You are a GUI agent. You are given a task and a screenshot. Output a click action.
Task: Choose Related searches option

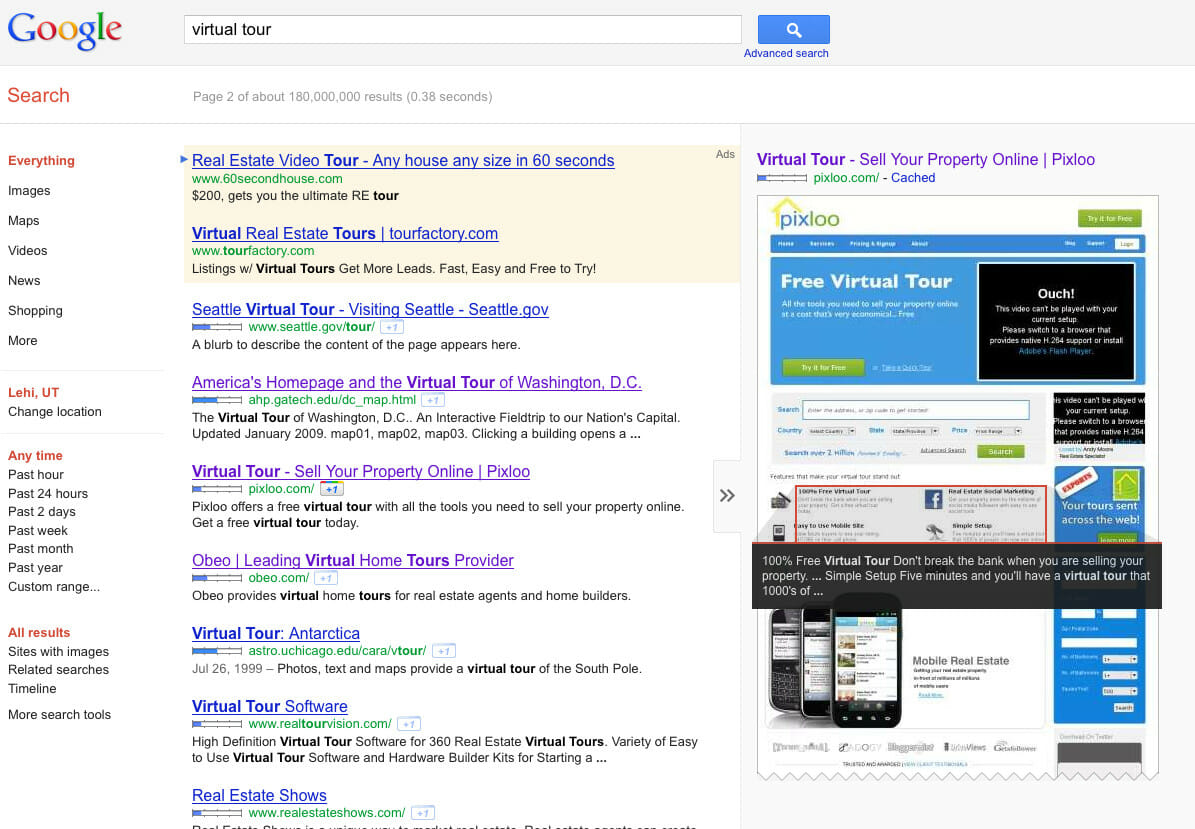pyautogui.click(x=59, y=670)
